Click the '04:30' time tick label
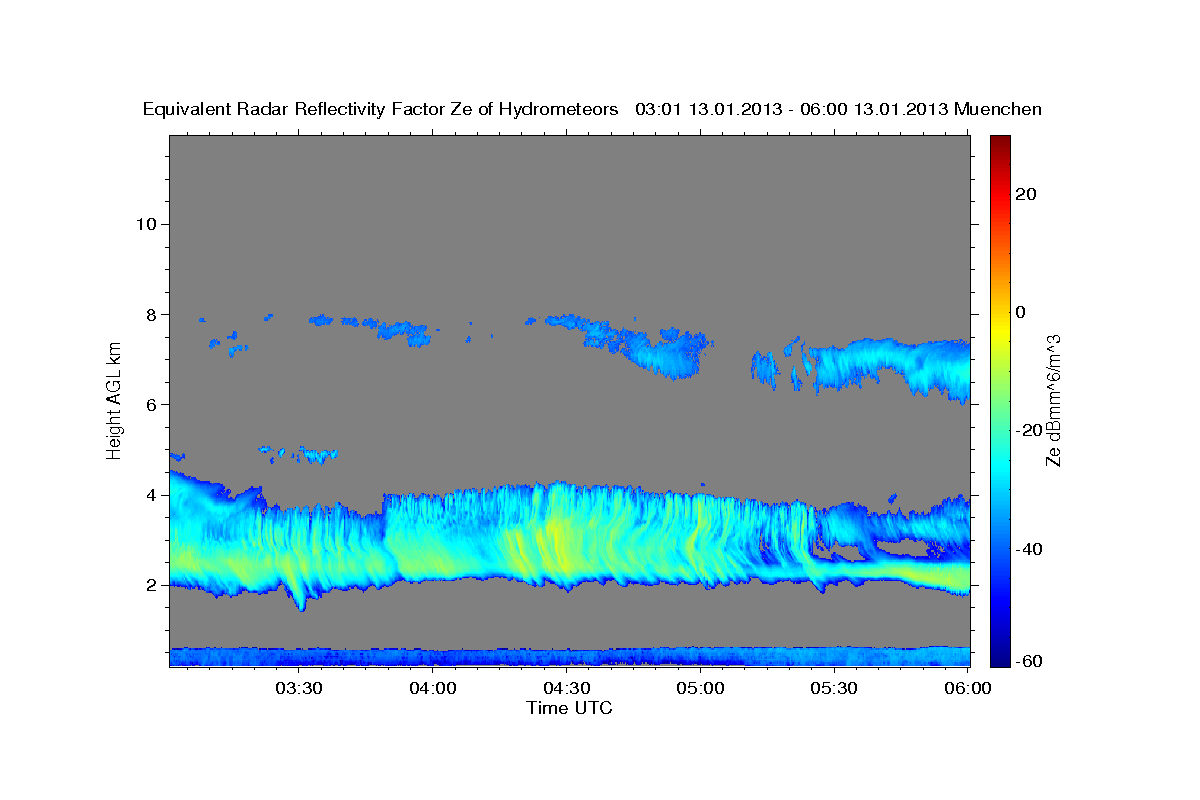Screen dimensions: 1200x800 tap(567, 688)
